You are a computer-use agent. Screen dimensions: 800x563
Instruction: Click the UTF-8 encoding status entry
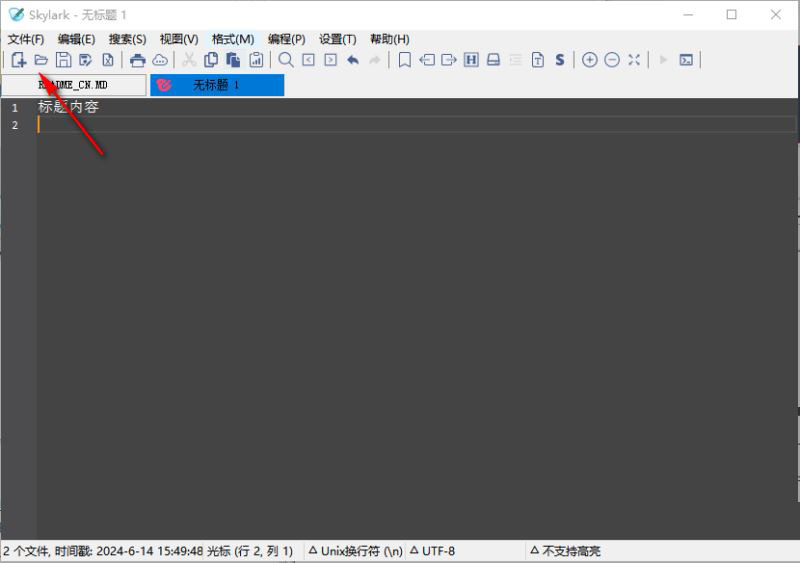[432, 551]
